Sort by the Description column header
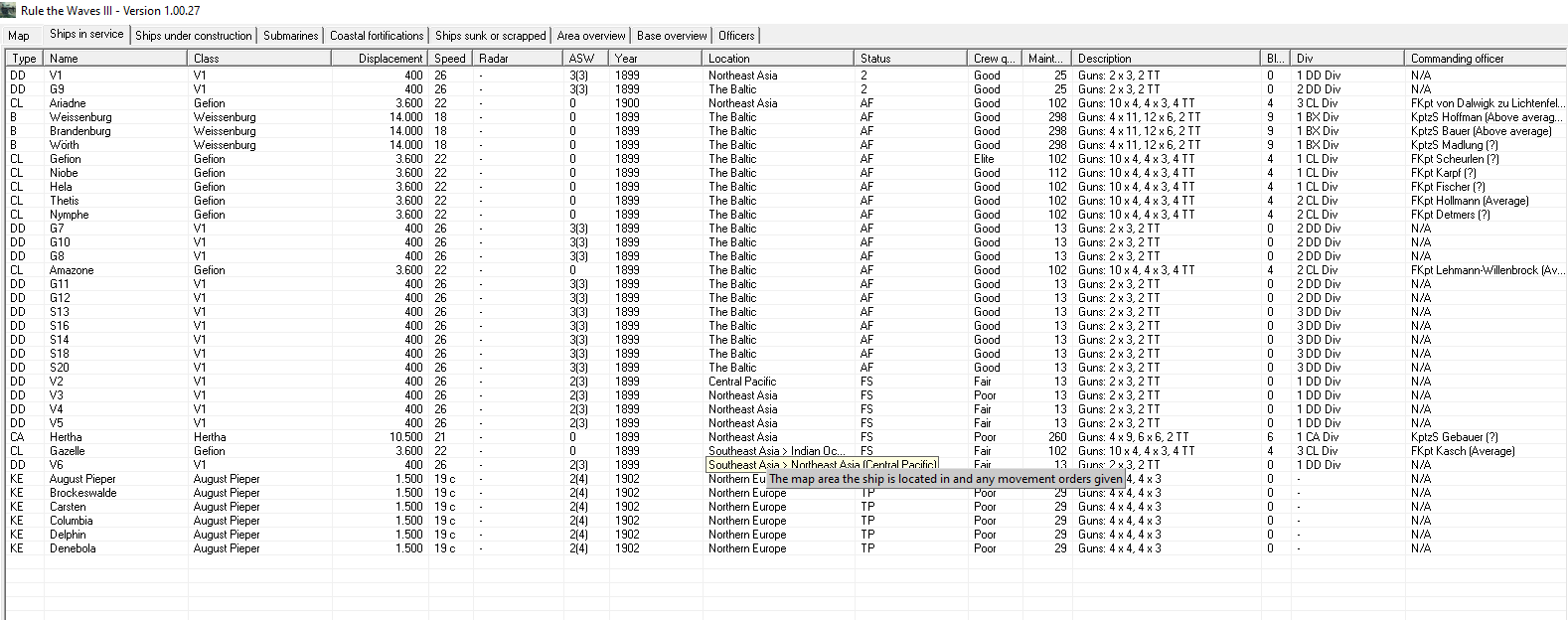The image size is (1568, 620). pos(1166,59)
